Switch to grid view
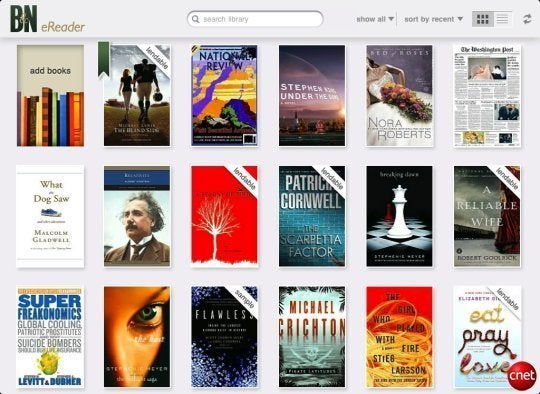This screenshot has width=540, height=394. [482, 19]
